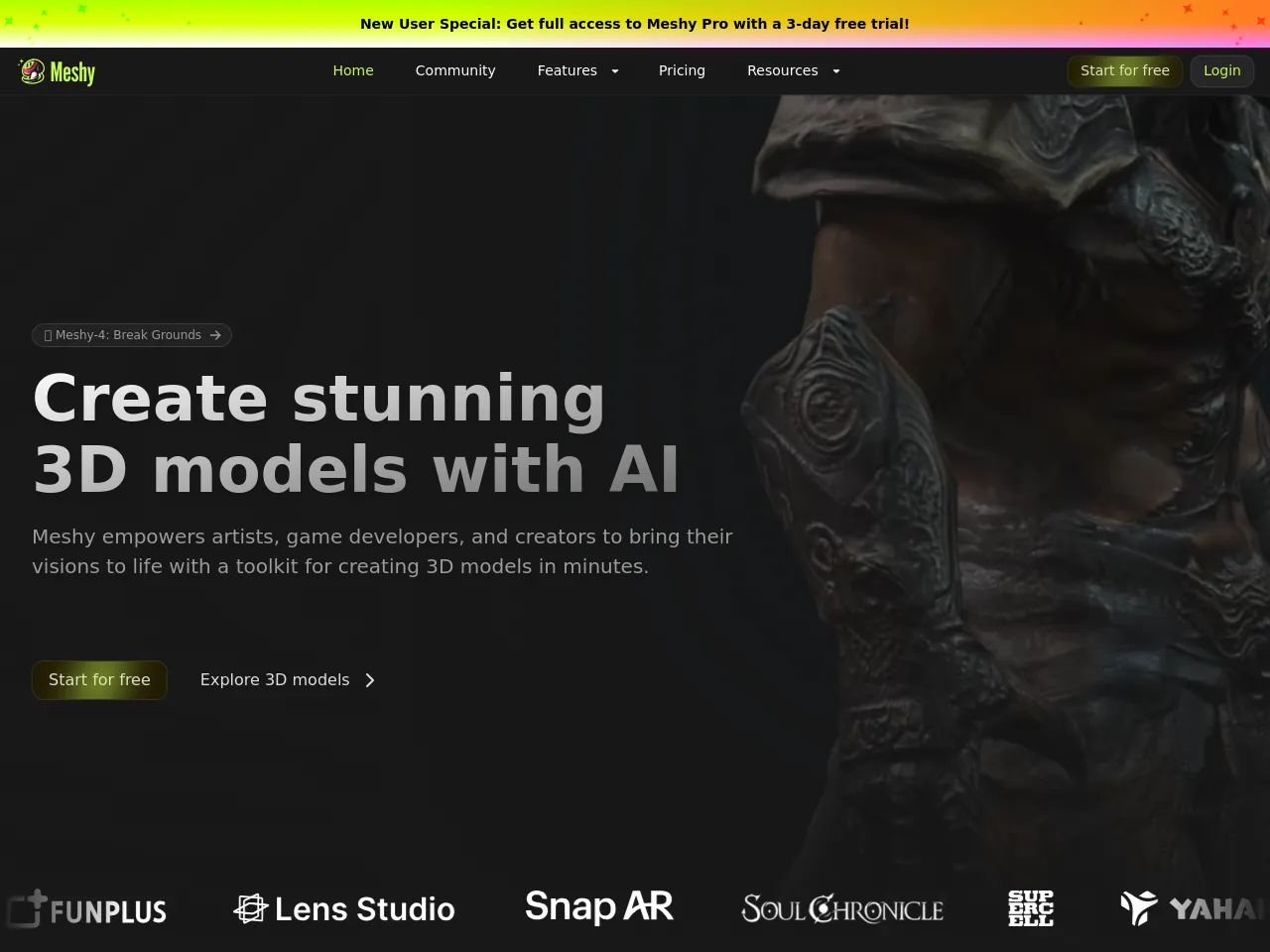This screenshot has height=952, width=1270.
Task: Expand the Resources dropdown menu
Action: pos(793,70)
